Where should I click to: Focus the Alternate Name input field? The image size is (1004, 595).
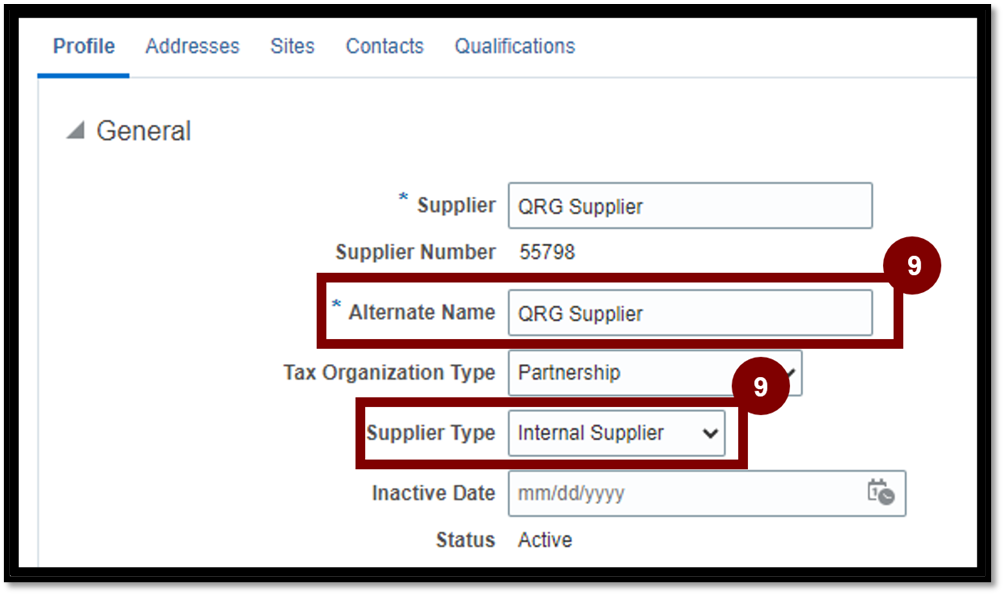(x=690, y=313)
